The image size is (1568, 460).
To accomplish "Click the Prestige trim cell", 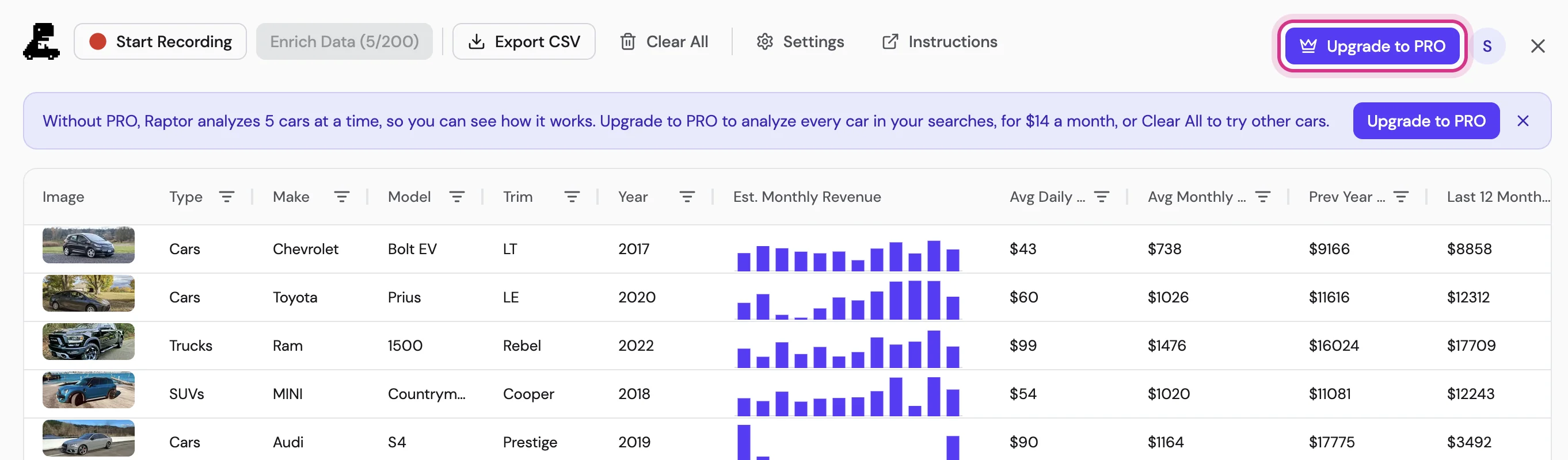I will click(530, 442).
